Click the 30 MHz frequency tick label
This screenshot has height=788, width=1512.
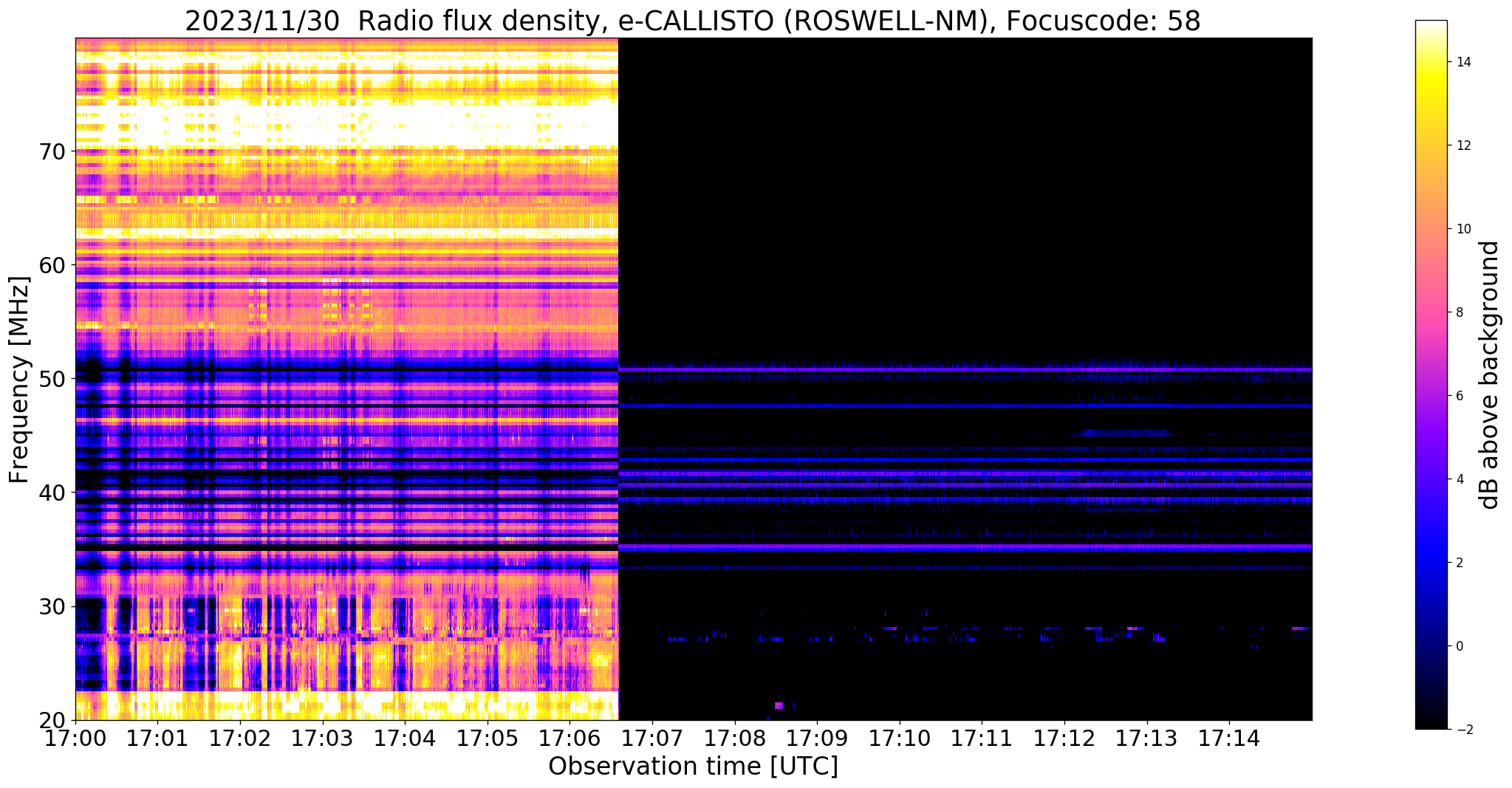tap(52, 606)
